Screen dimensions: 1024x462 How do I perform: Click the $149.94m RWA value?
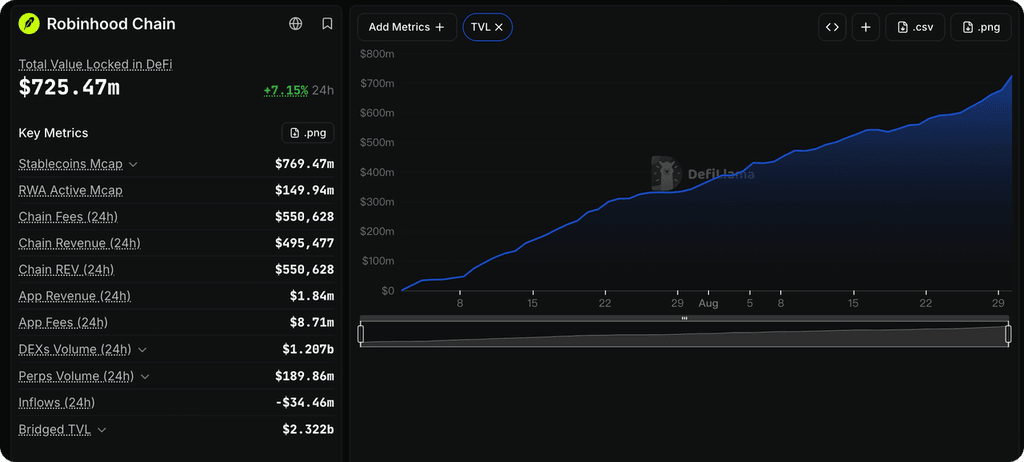point(304,190)
